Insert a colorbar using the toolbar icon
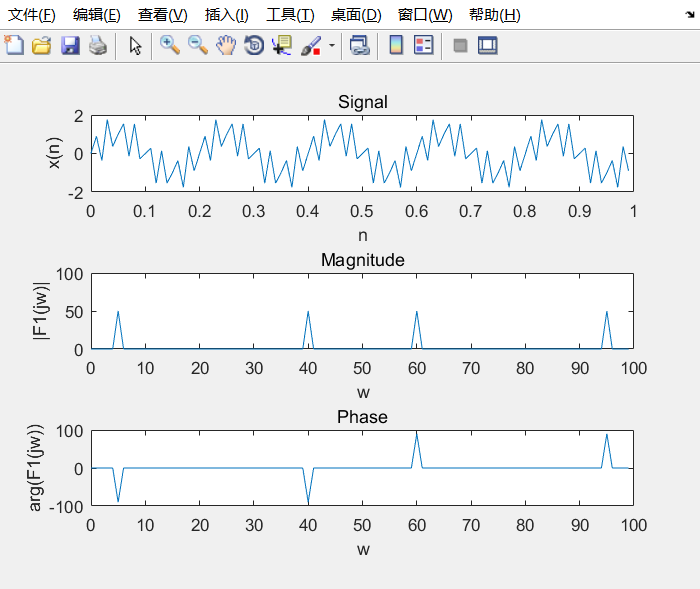Screen dimensions: 700x589 click(x=396, y=45)
